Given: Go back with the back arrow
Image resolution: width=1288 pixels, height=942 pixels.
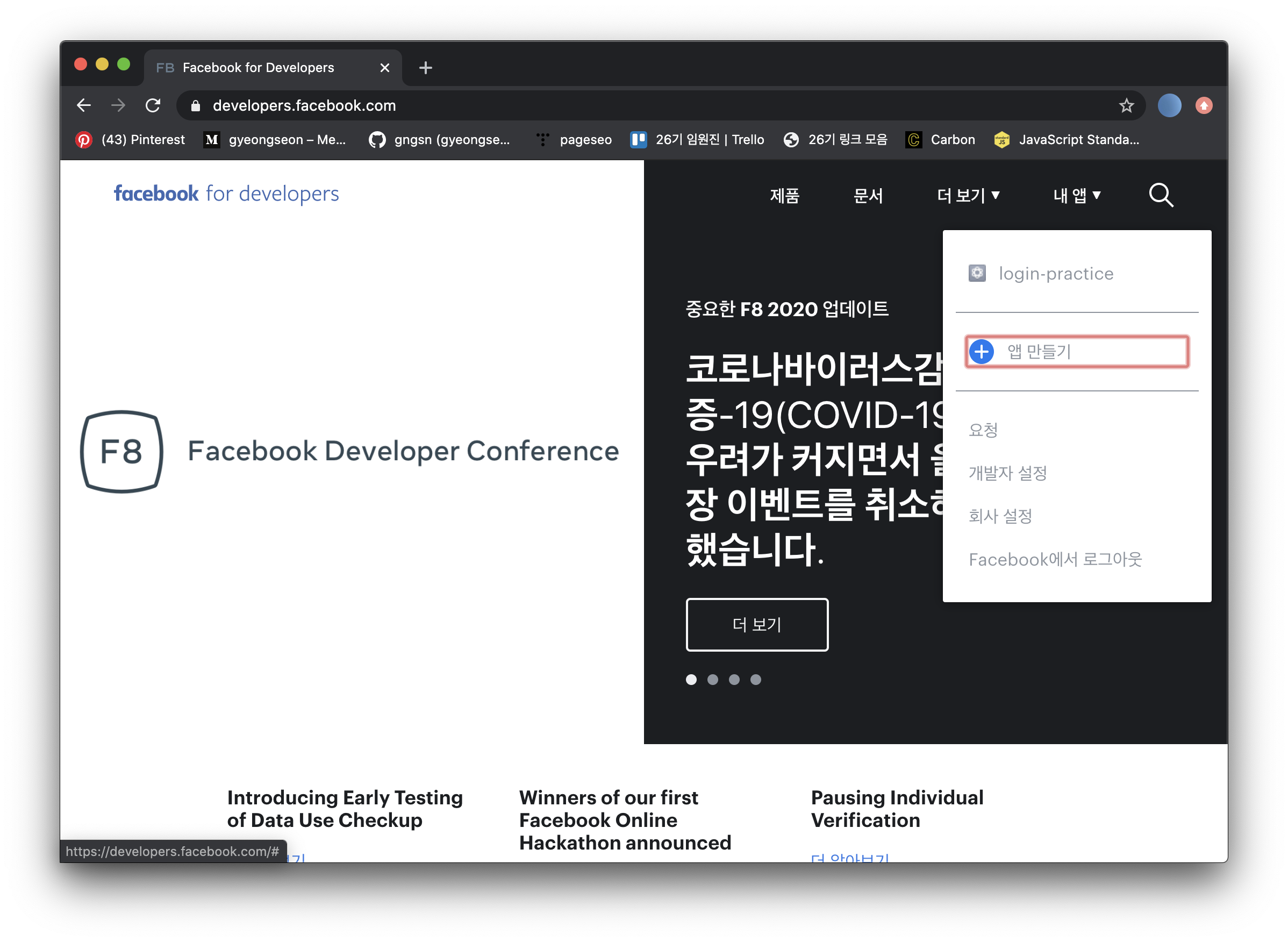Looking at the screenshot, I should coord(84,105).
